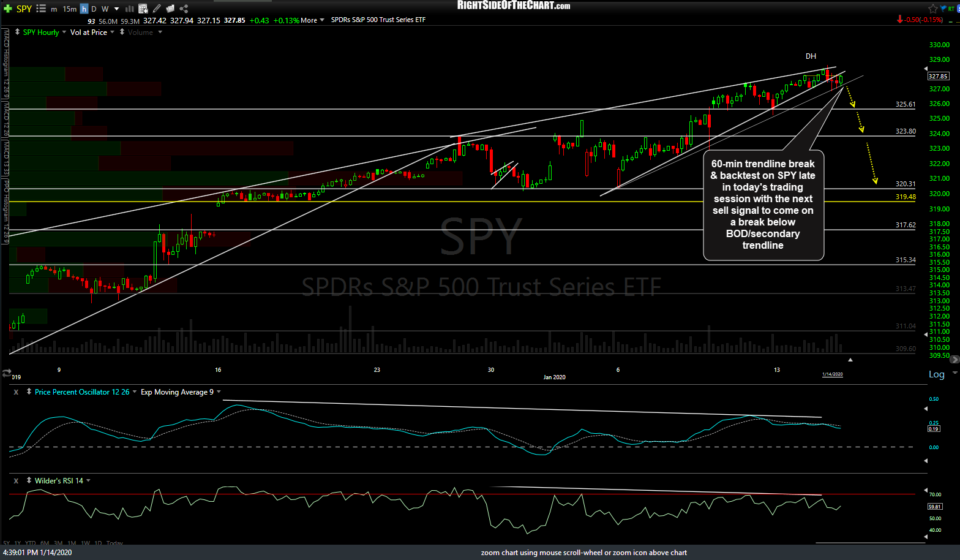Image resolution: width=960 pixels, height=560 pixels.
Task: Switch to the Daily 'D' timeframe
Action: pos(94,9)
